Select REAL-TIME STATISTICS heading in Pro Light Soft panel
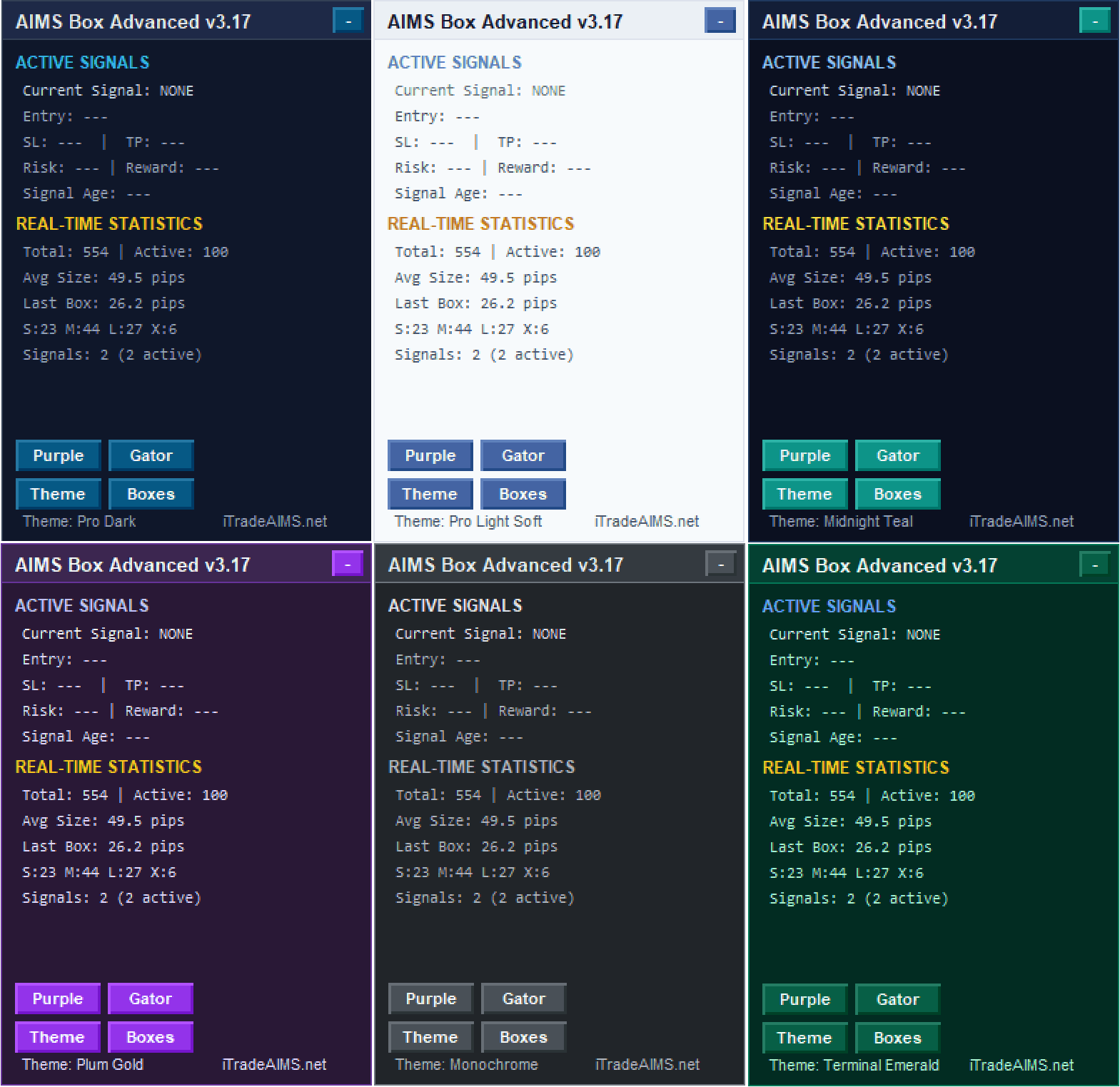1120x1087 pixels. click(x=481, y=224)
